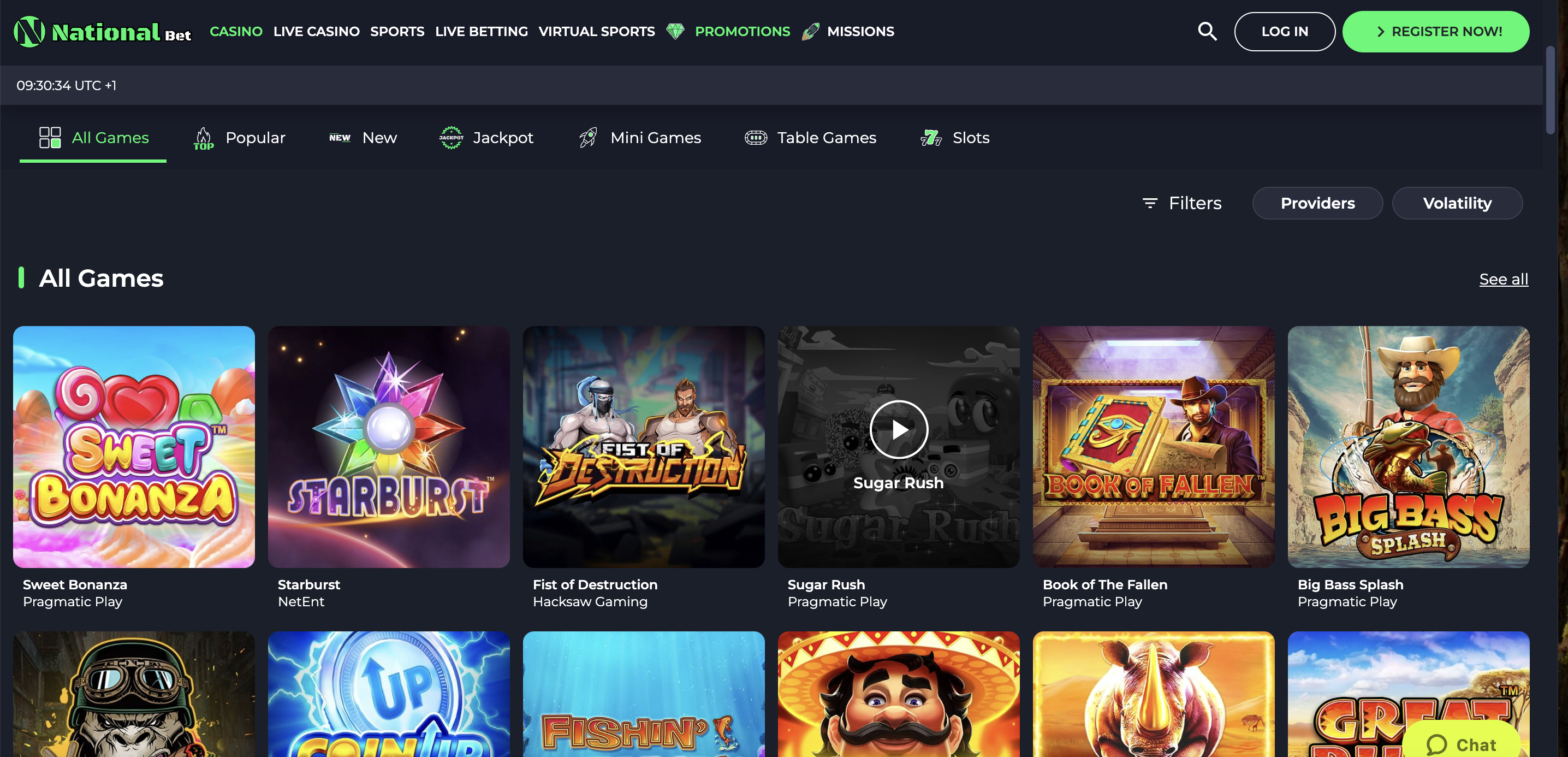Click the Starburst title text

308,584
